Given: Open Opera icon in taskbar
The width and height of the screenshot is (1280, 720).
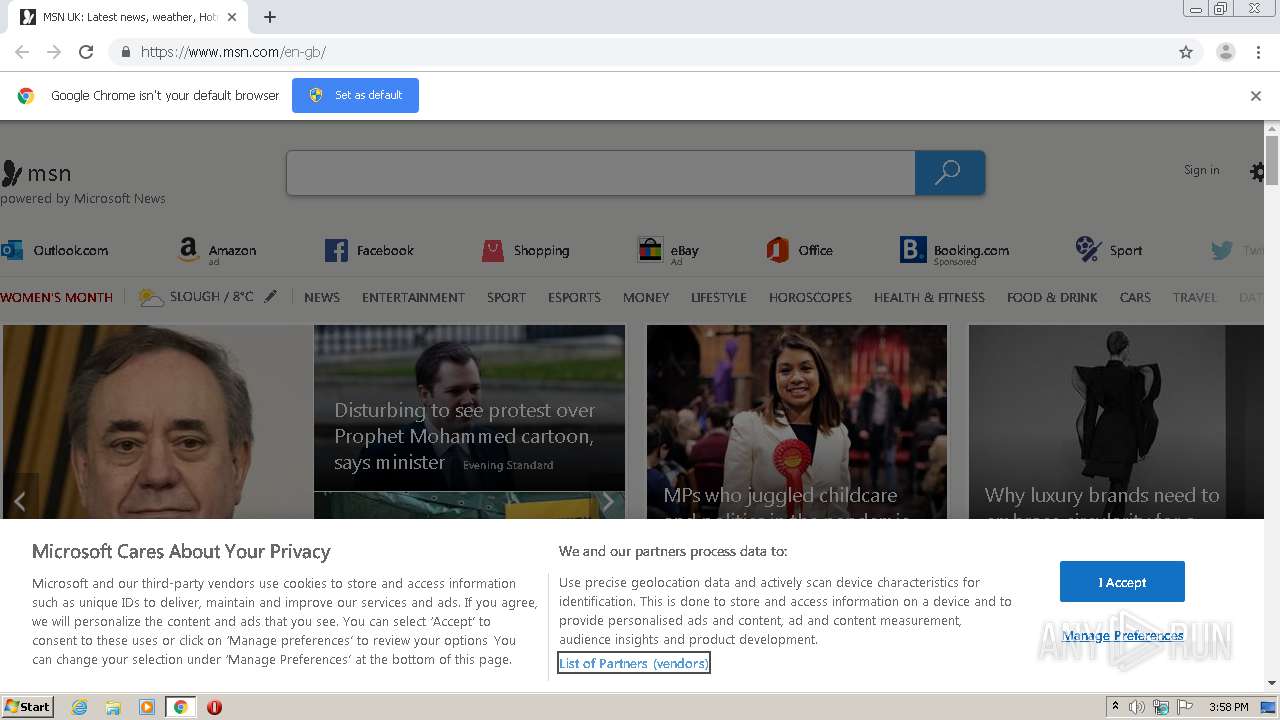Looking at the screenshot, I should (x=214, y=707).
